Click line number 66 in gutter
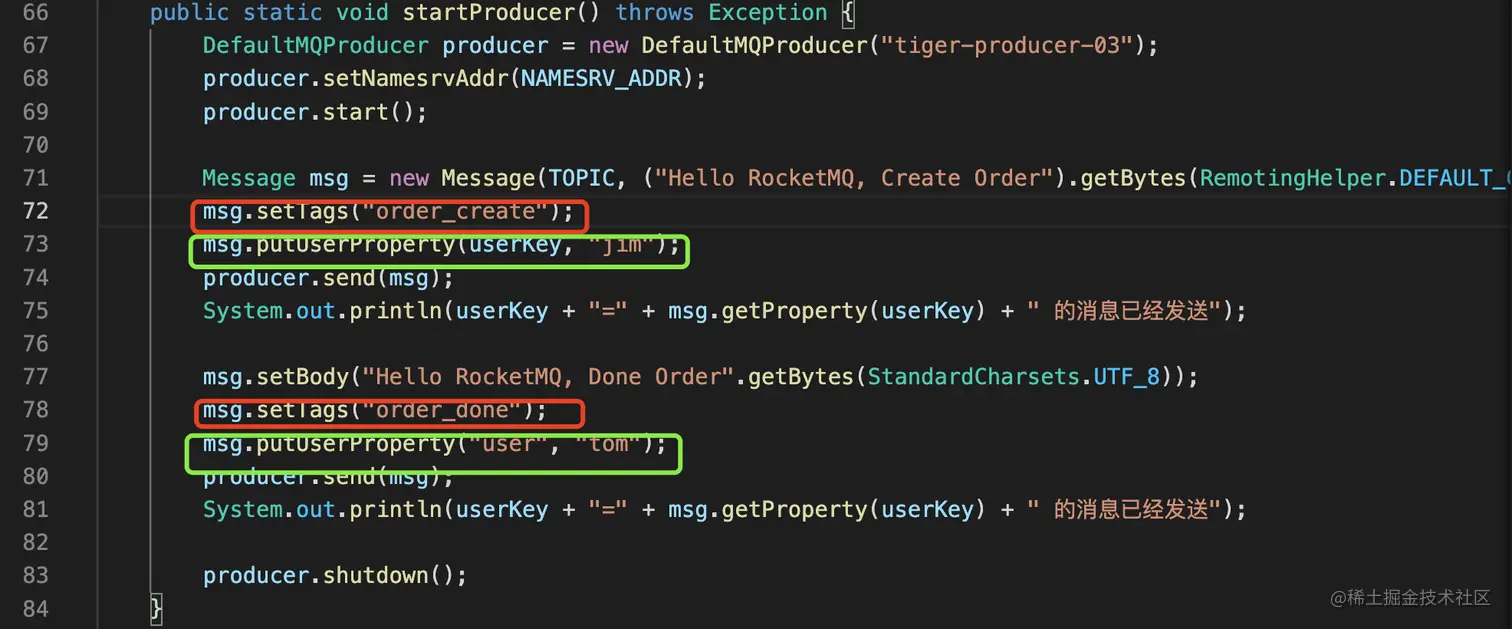Image resolution: width=1512 pixels, height=629 pixels. tap(35, 13)
